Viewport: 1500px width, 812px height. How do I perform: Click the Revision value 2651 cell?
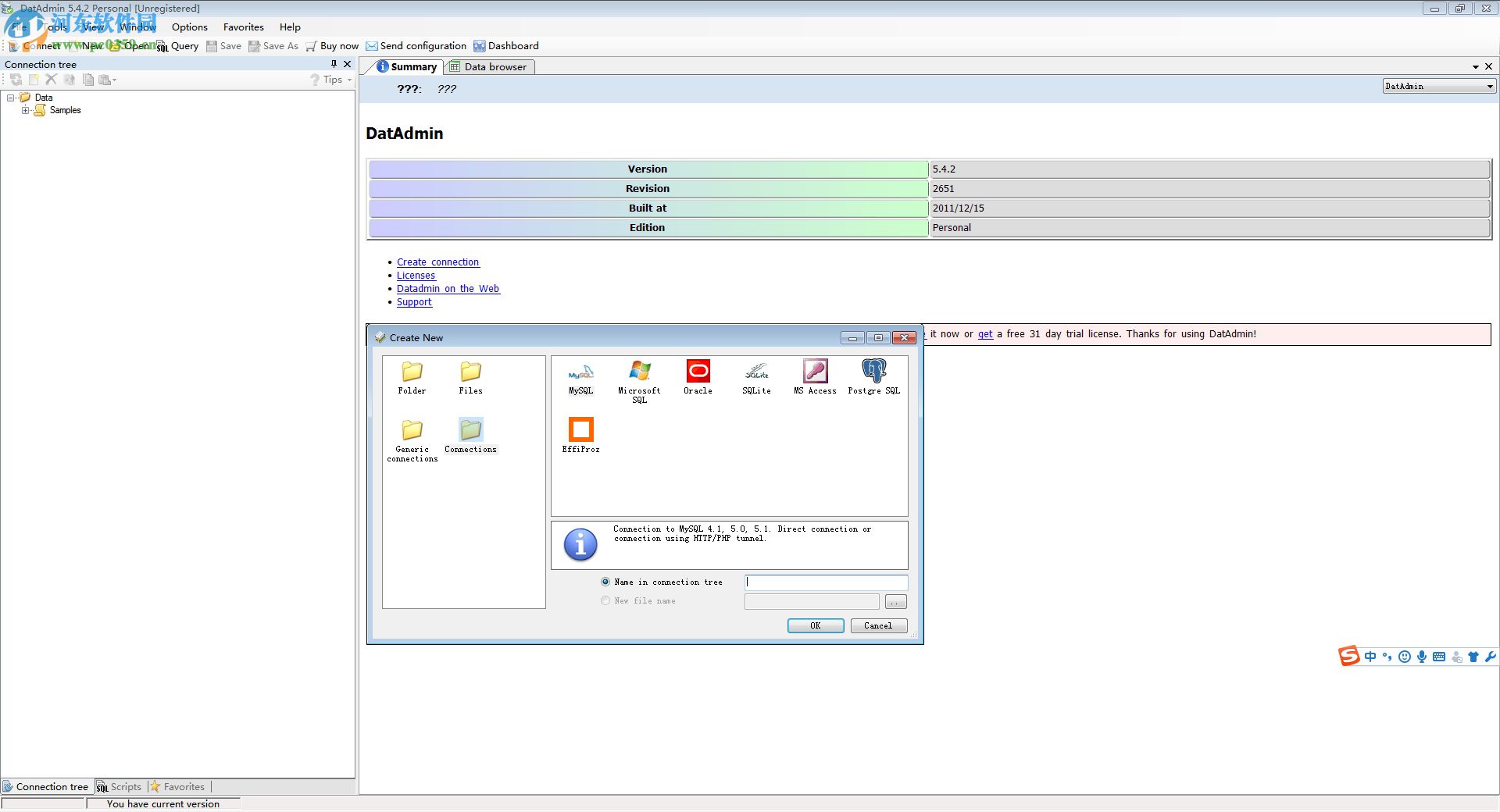[1210, 188]
